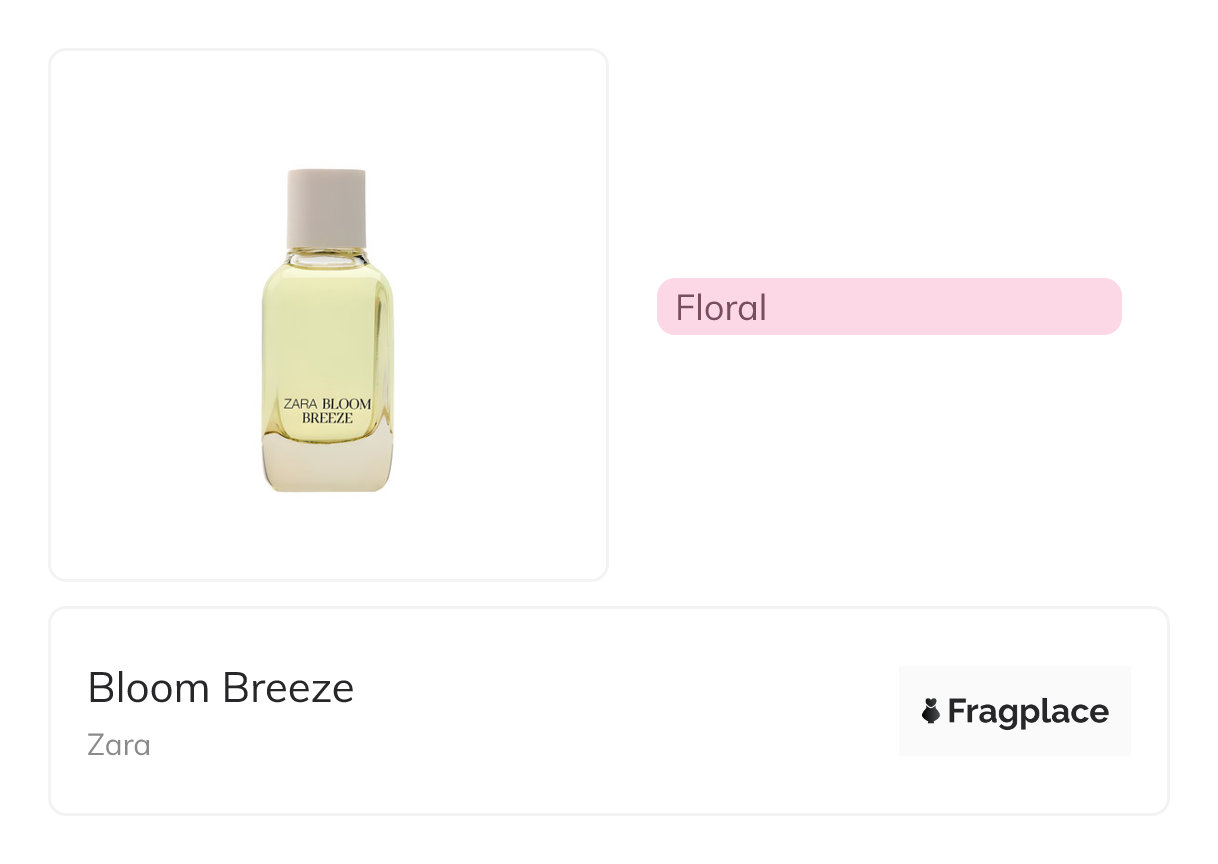Screen dimensions: 1218x864
Task: Click the word Floral inside the pink tag
Action: 721,307
